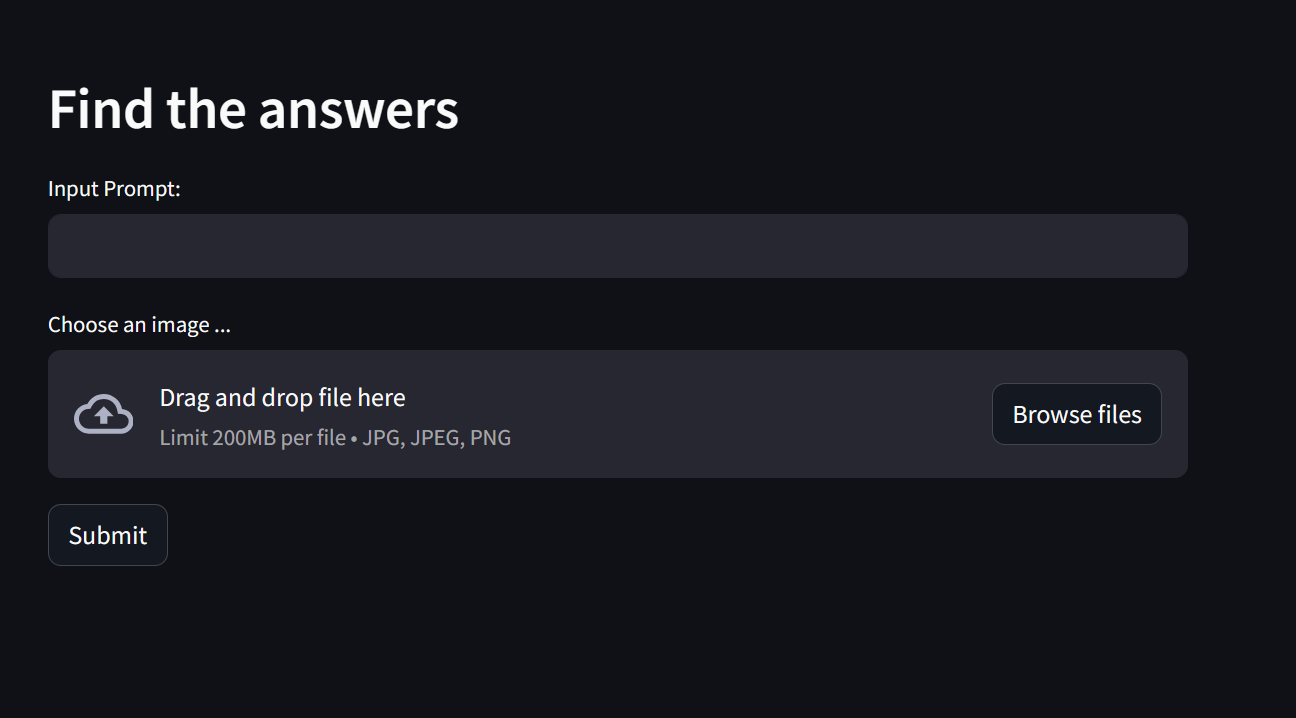The image size is (1296, 718).
Task: Click the uploader dropzone background
Action: pos(700,413)
